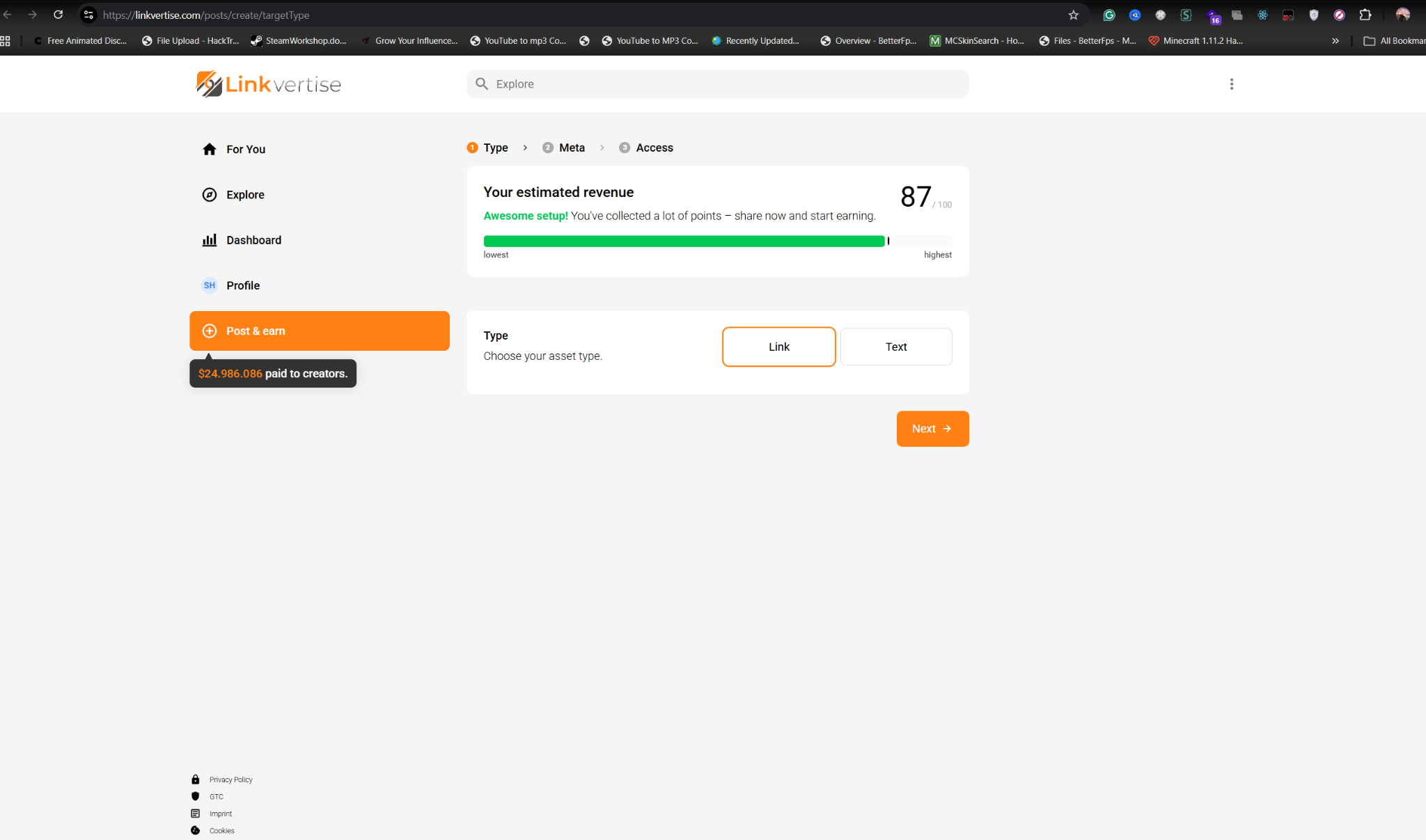Screen dimensions: 1426x840
Task: Open the Files - BetterFps - M... bookmark
Action: [x=1088, y=41]
